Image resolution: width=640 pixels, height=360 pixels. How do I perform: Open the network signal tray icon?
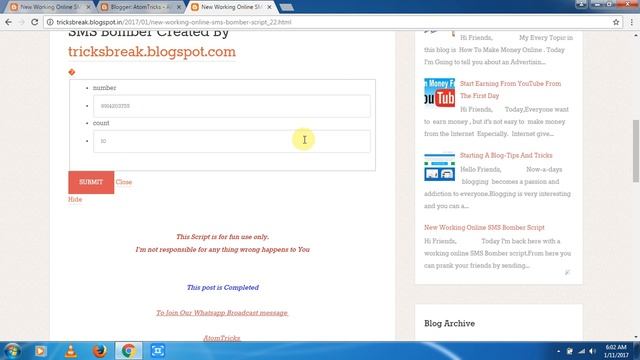[581, 351]
